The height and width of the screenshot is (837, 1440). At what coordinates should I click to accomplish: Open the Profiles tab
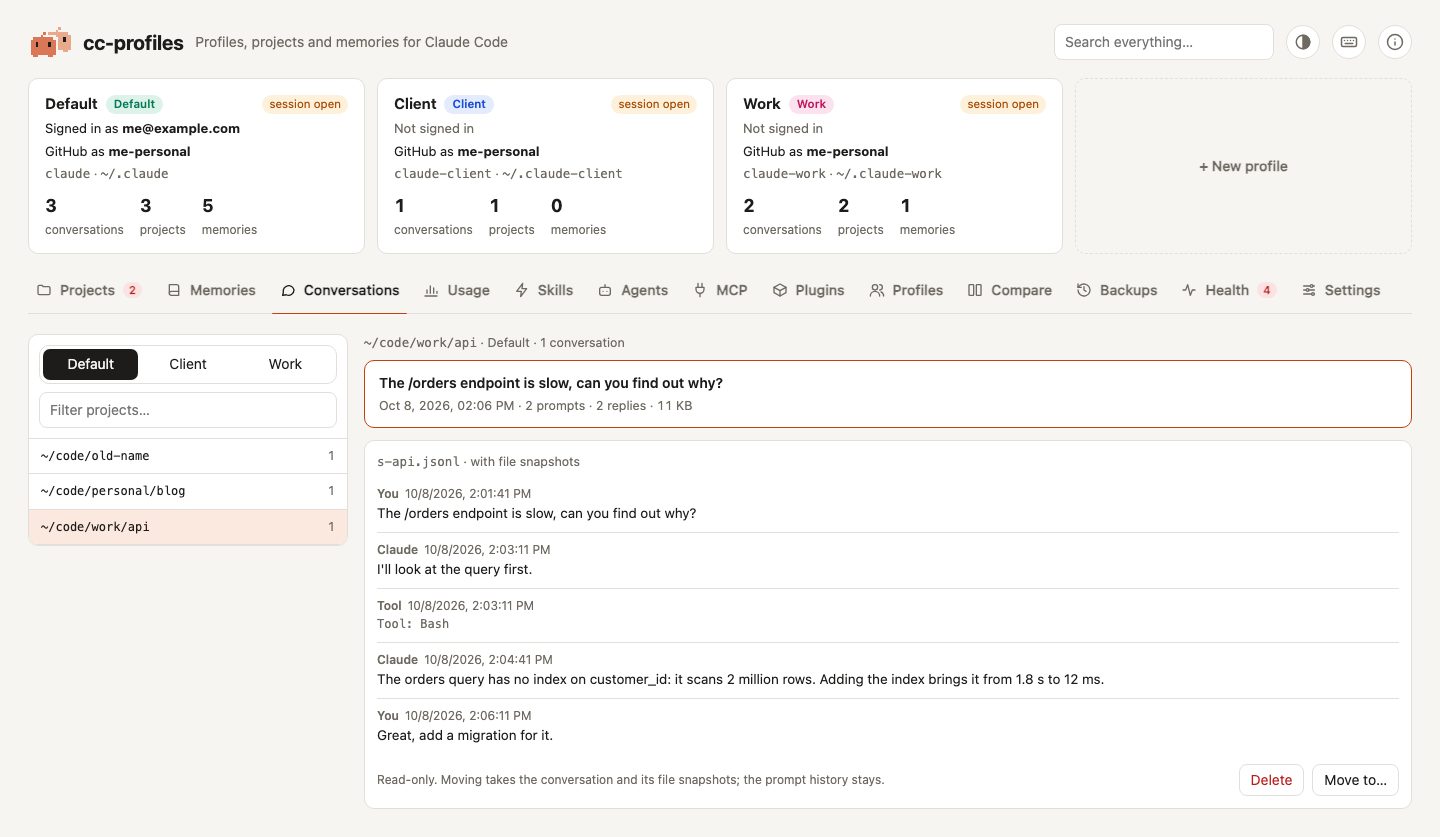906,290
